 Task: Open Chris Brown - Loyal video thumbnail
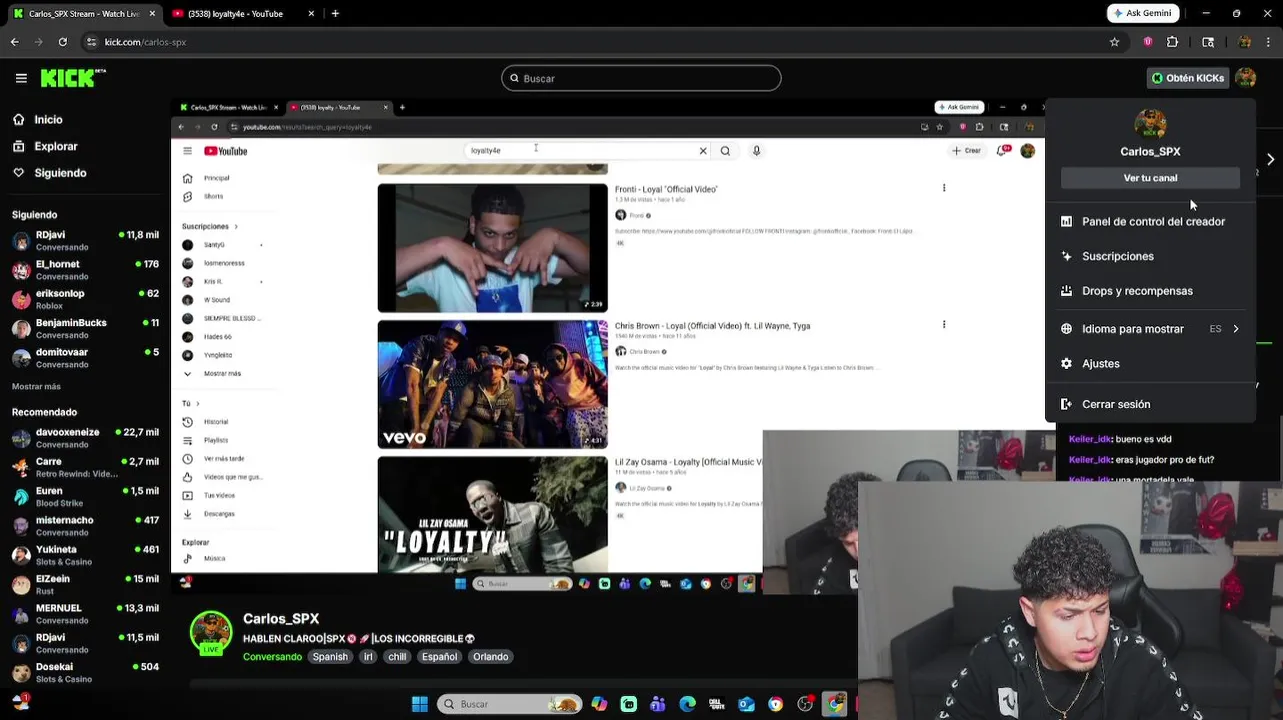pyautogui.click(x=492, y=384)
